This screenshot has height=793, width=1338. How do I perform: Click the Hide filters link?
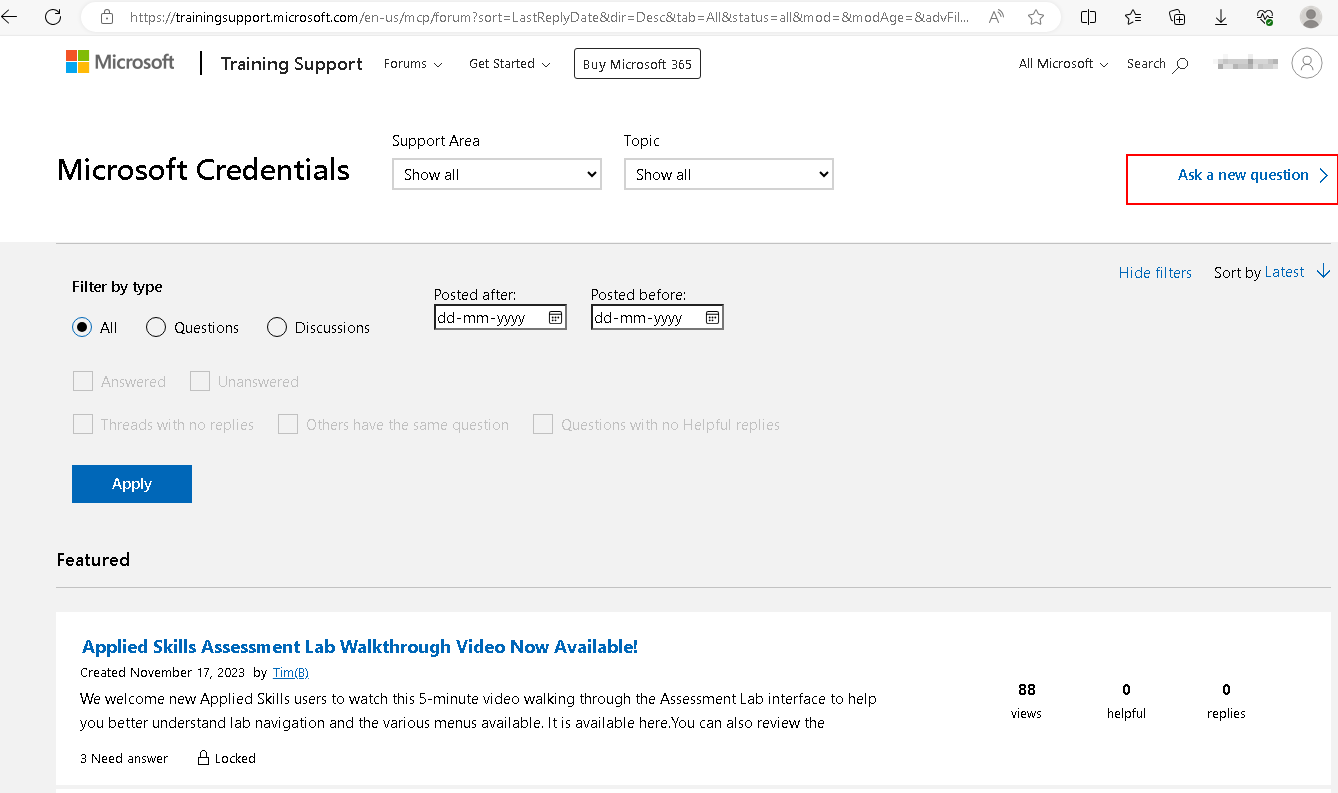point(1155,271)
